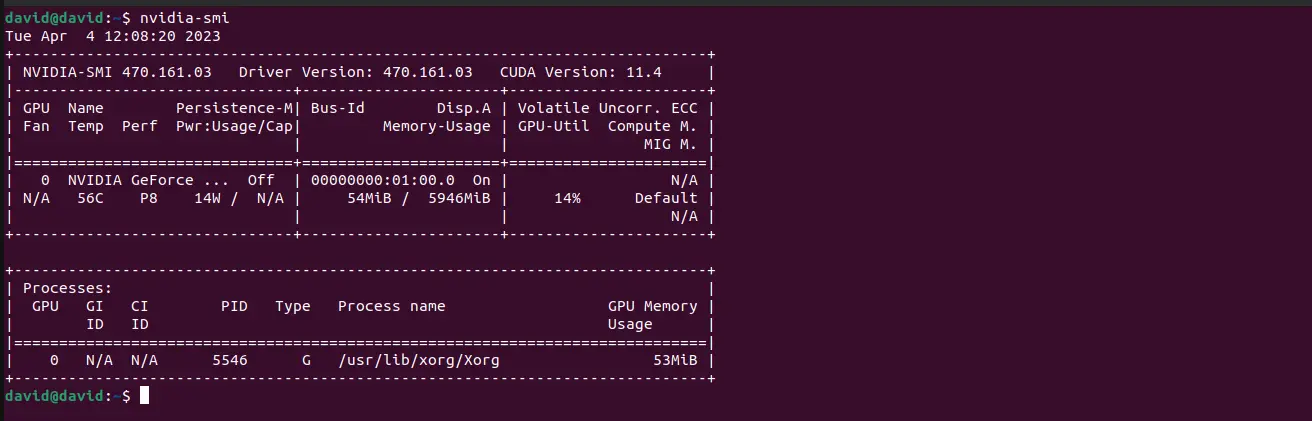Screen dimensions: 1312x421
Task: Click the Persistence-M column header
Action: coord(234,108)
